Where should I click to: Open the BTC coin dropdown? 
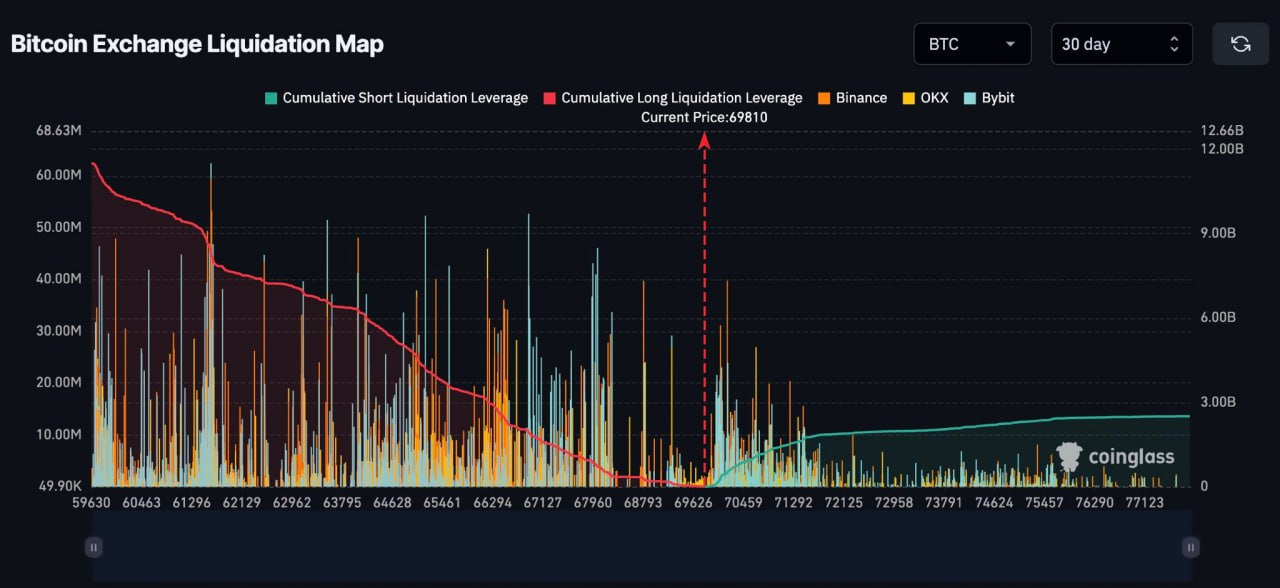pos(971,44)
